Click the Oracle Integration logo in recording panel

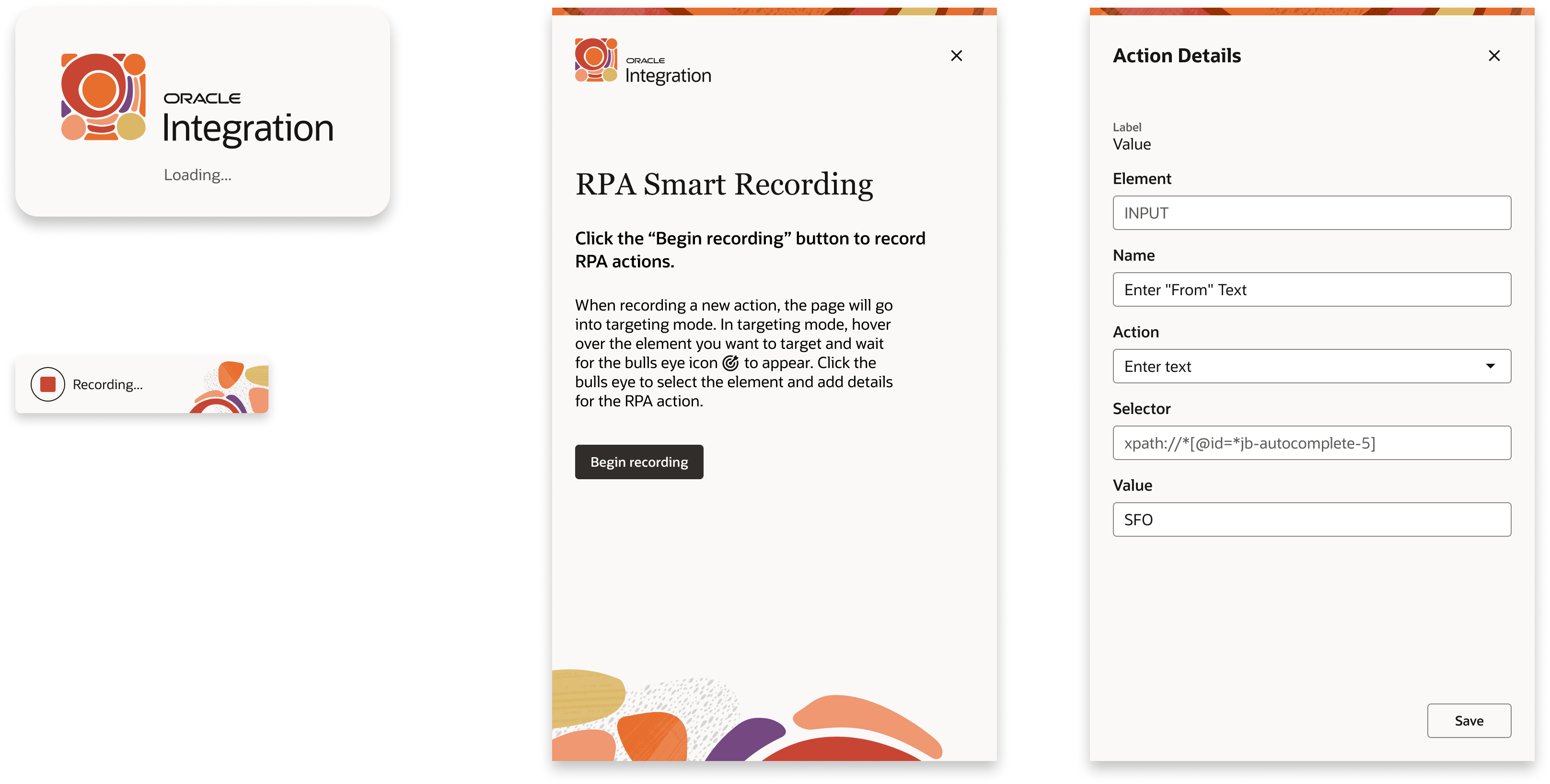[x=643, y=61]
